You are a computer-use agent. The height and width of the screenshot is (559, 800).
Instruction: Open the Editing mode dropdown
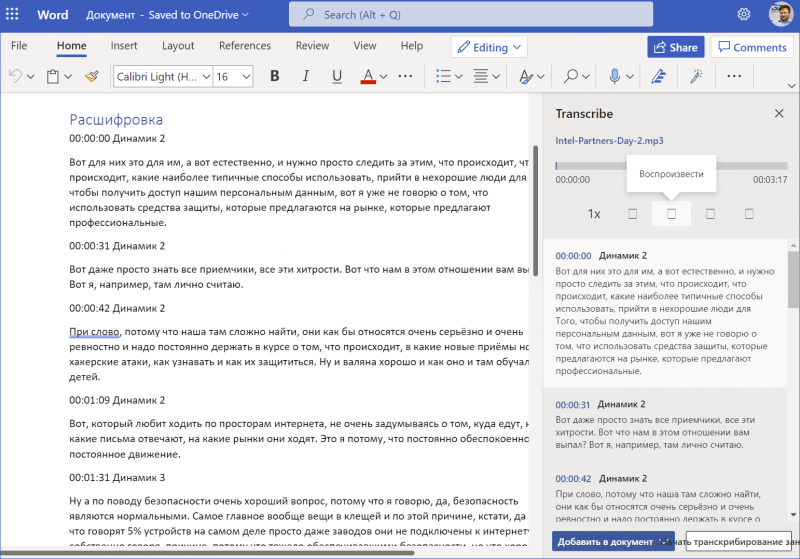[x=490, y=47]
